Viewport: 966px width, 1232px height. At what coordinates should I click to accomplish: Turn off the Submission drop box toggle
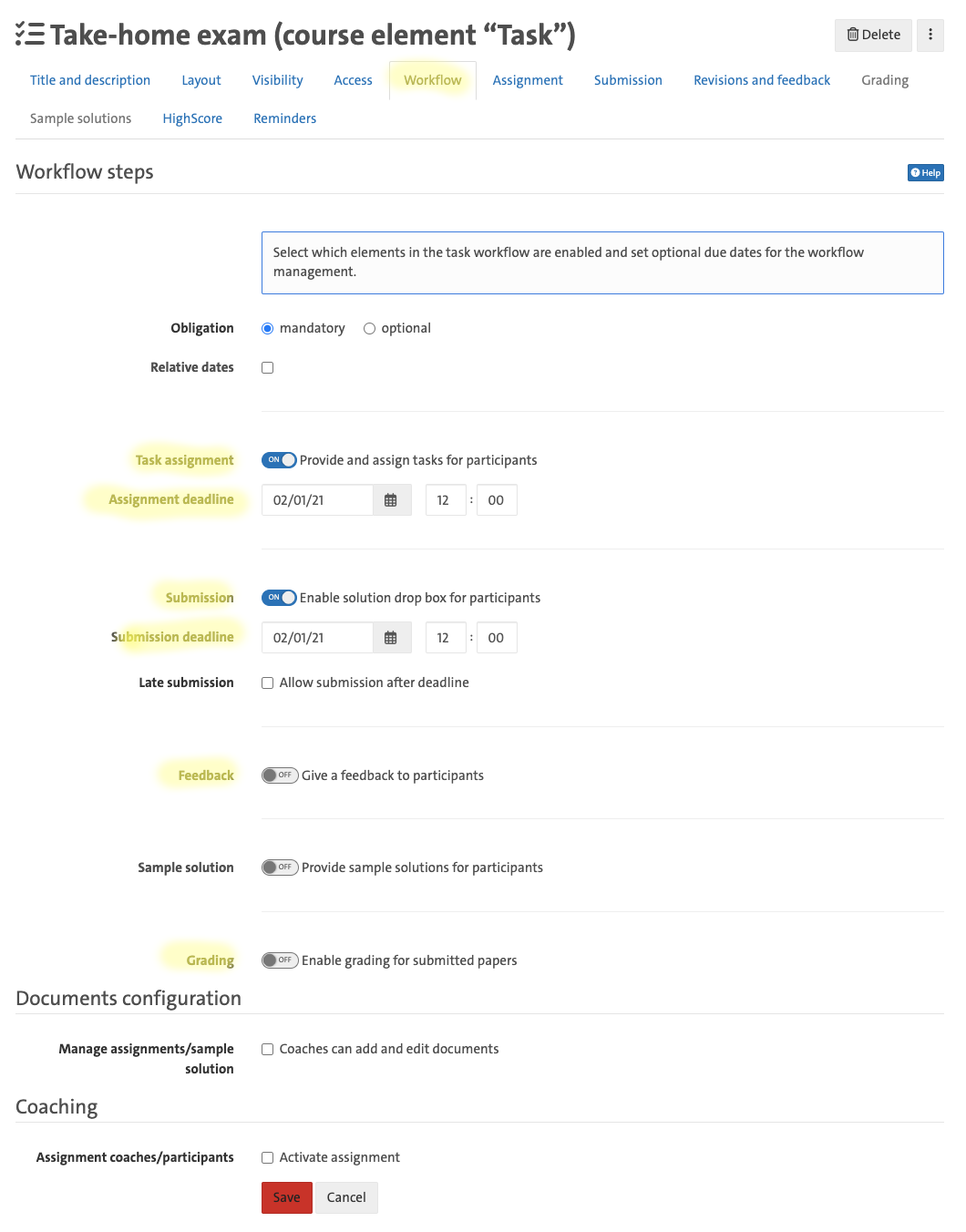click(279, 598)
